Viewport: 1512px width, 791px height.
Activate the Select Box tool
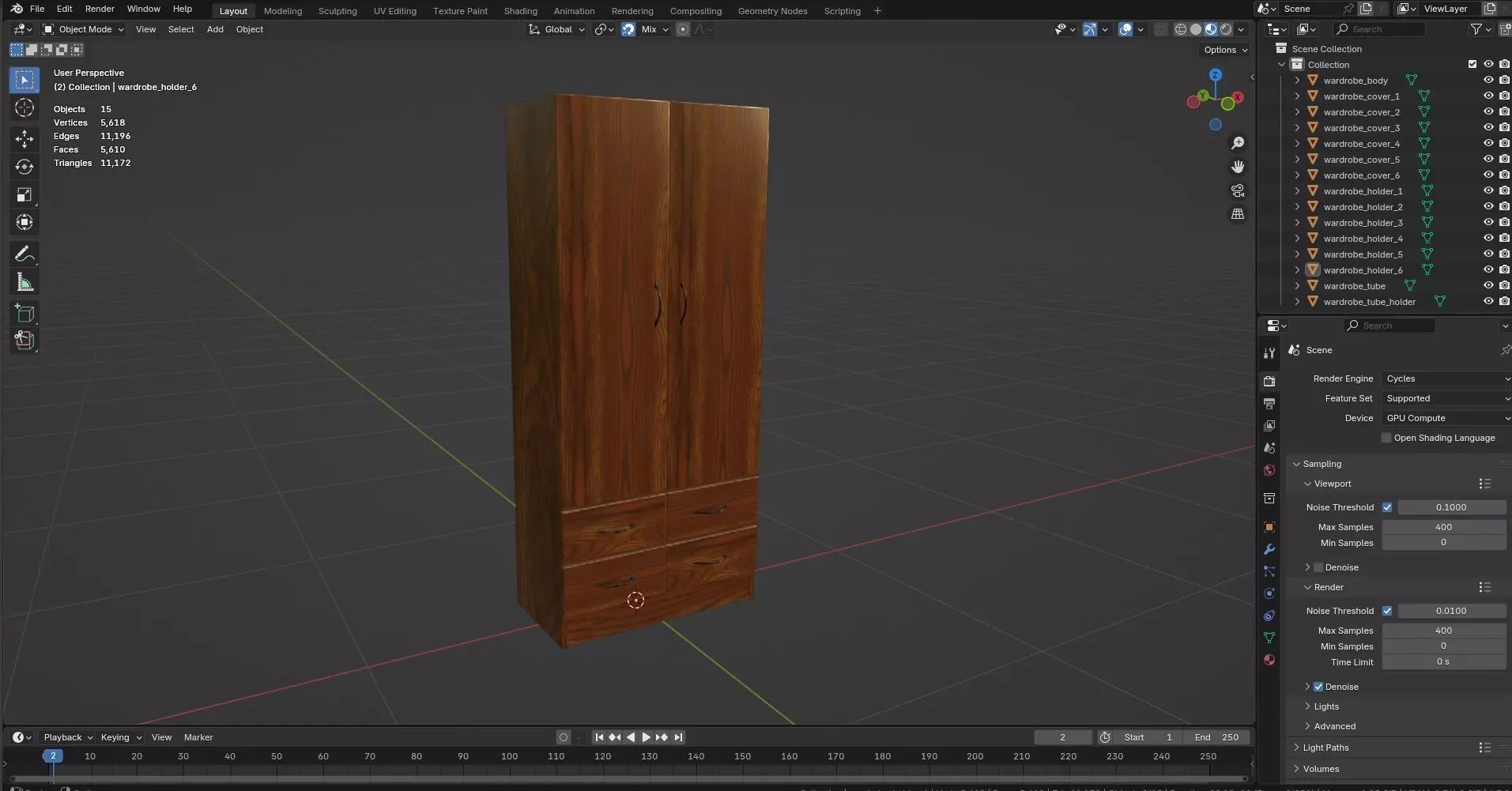click(25, 80)
